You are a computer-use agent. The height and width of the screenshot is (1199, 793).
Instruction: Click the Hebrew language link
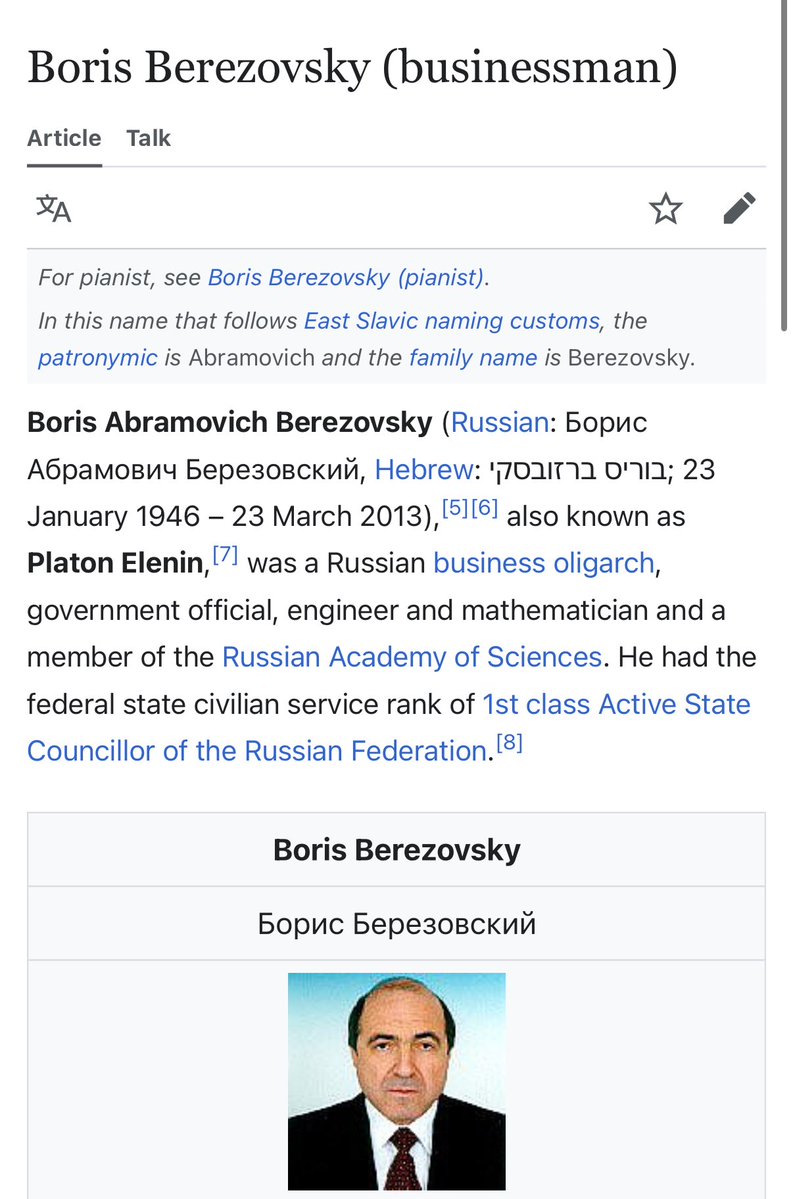pyautogui.click(x=423, y=469)
